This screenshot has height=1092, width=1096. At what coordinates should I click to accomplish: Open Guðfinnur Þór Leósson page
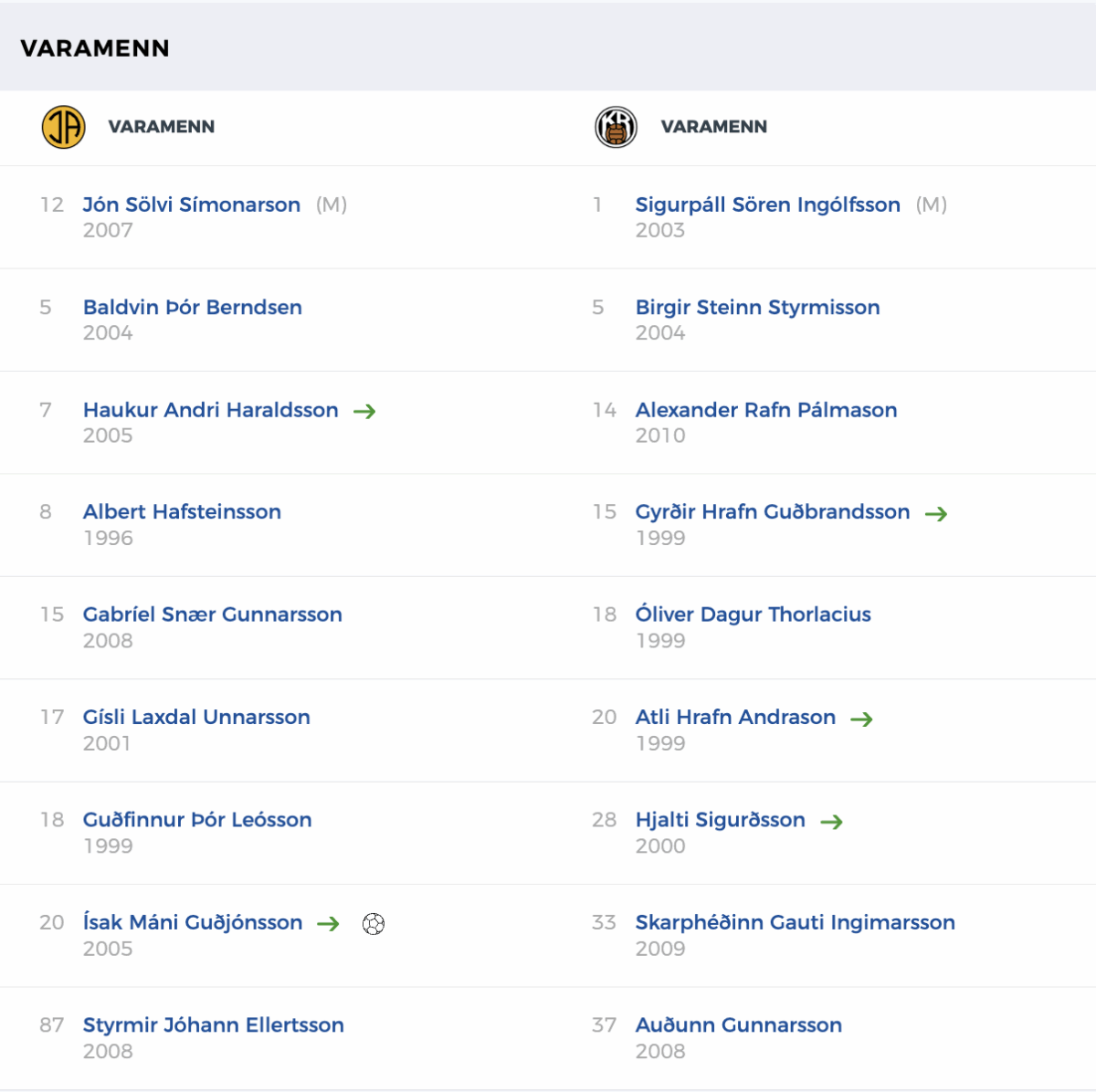(x=197, y=820)
